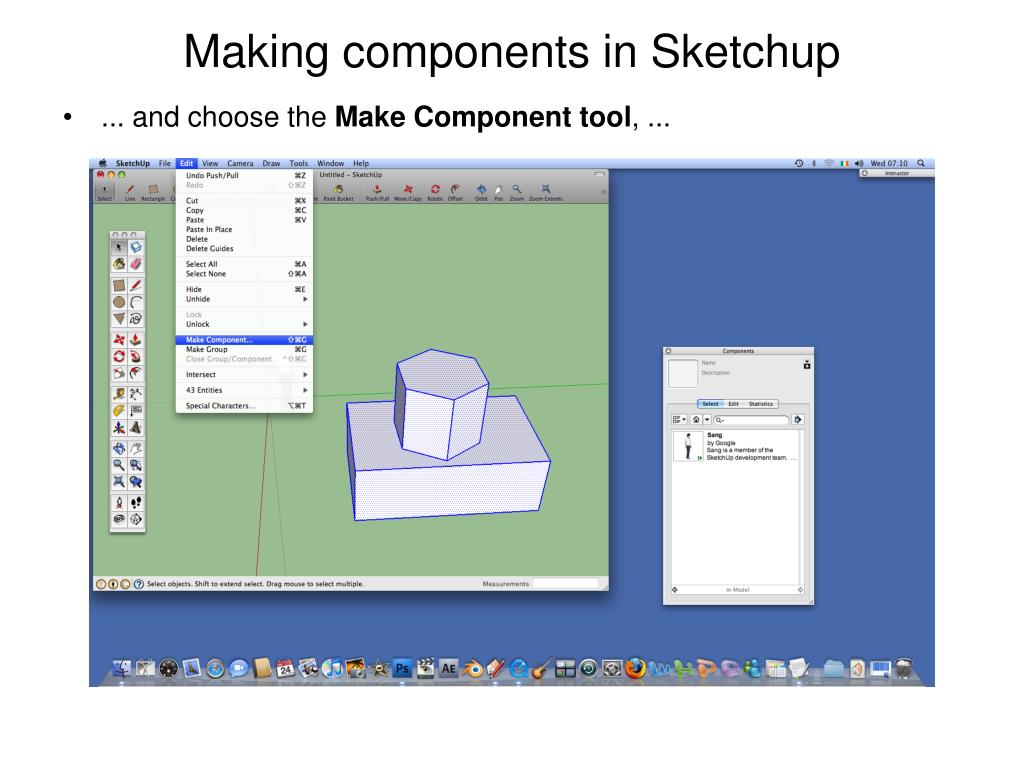Select the Axes tool in palette
This screenshot has height=768, width=1024.
119,428
